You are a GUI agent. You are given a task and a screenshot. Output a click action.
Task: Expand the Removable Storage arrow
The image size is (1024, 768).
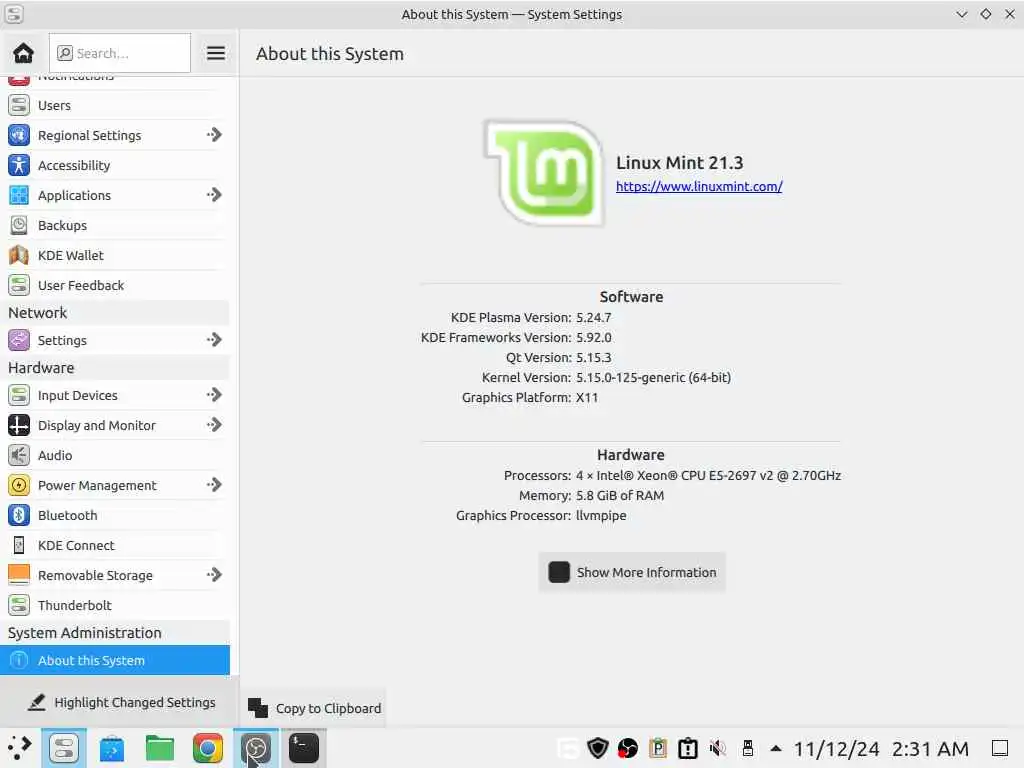coord(214,575)
